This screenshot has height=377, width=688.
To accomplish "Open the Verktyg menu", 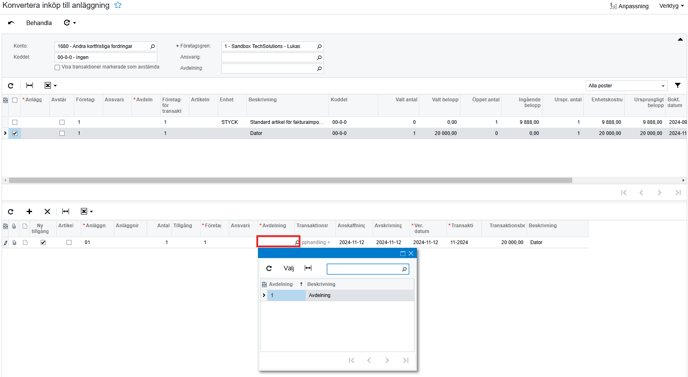I will point(671,6).
